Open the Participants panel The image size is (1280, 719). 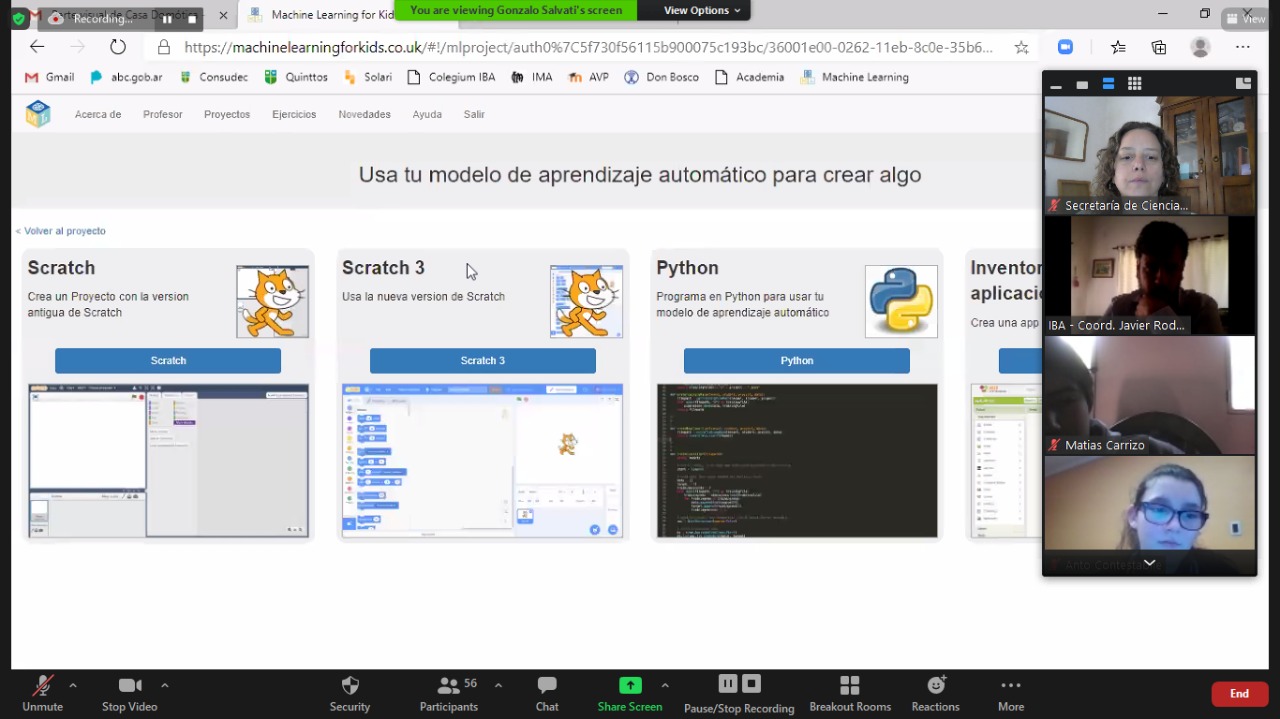(x=449, y=686)
